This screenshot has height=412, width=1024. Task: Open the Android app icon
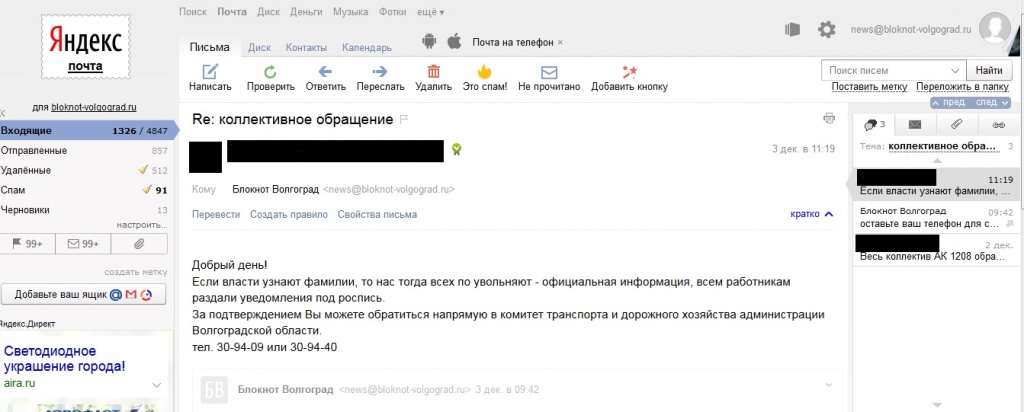click(429, 42)
